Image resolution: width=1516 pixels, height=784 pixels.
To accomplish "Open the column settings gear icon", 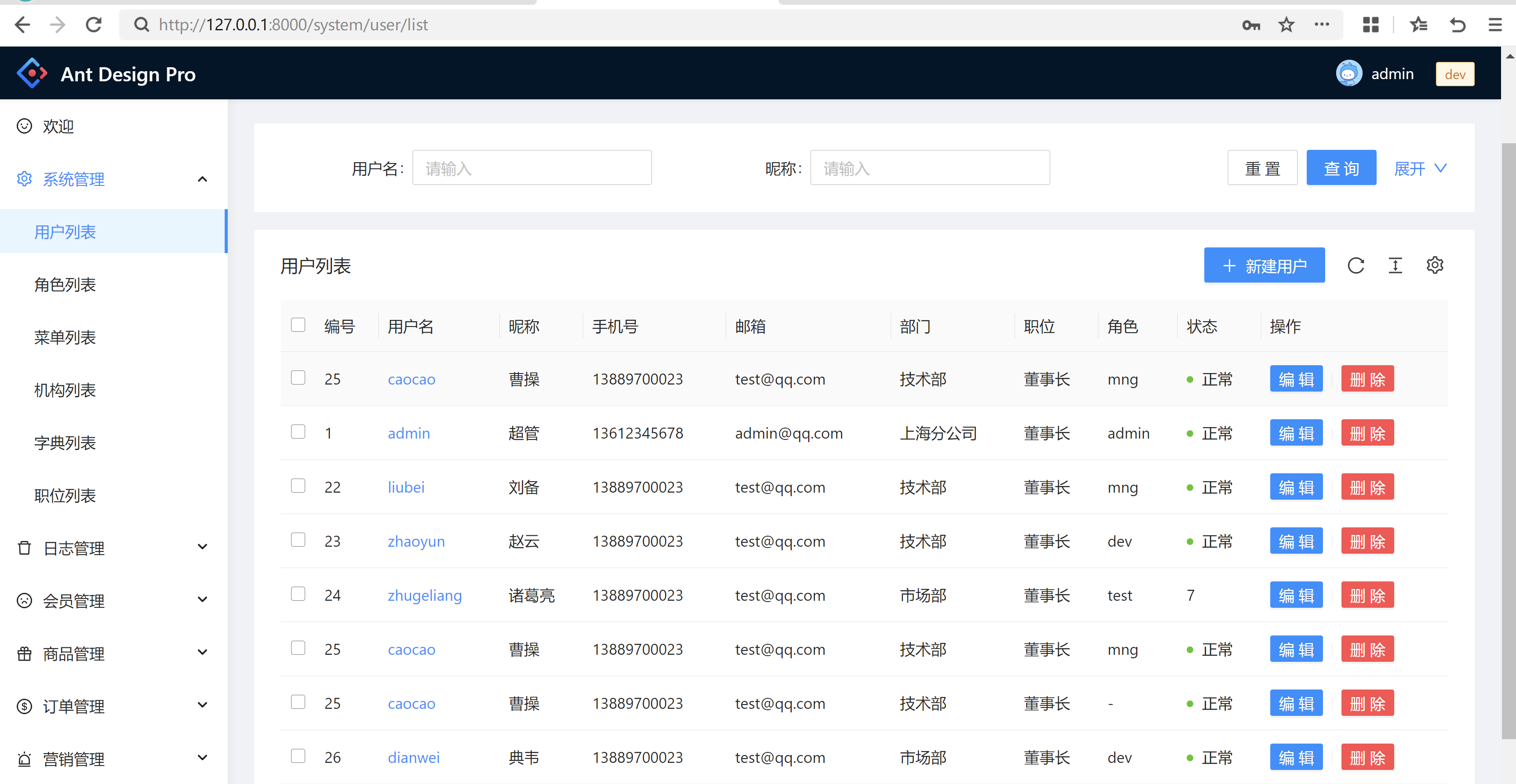I will (x=1435, y=265).
